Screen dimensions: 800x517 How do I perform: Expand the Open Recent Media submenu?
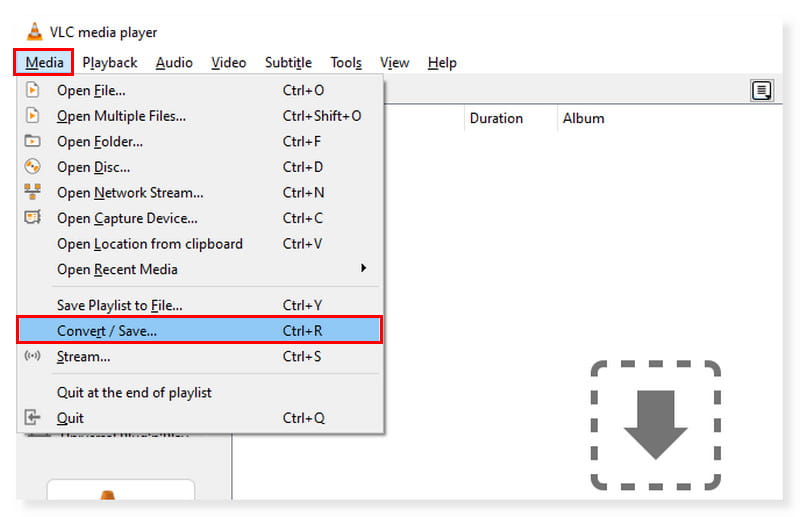click(200, 269)
